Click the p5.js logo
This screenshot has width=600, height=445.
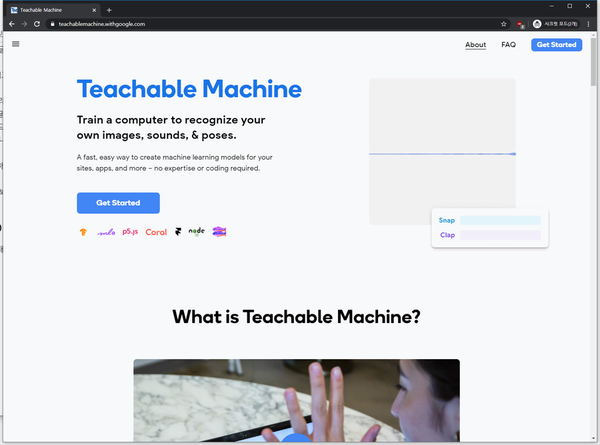click(x=130, y=231)
